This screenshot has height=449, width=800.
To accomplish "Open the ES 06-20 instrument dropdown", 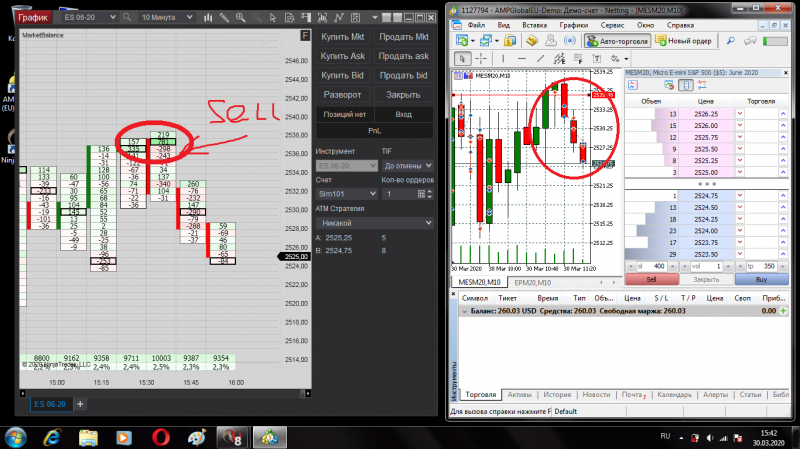I will 90,17.
